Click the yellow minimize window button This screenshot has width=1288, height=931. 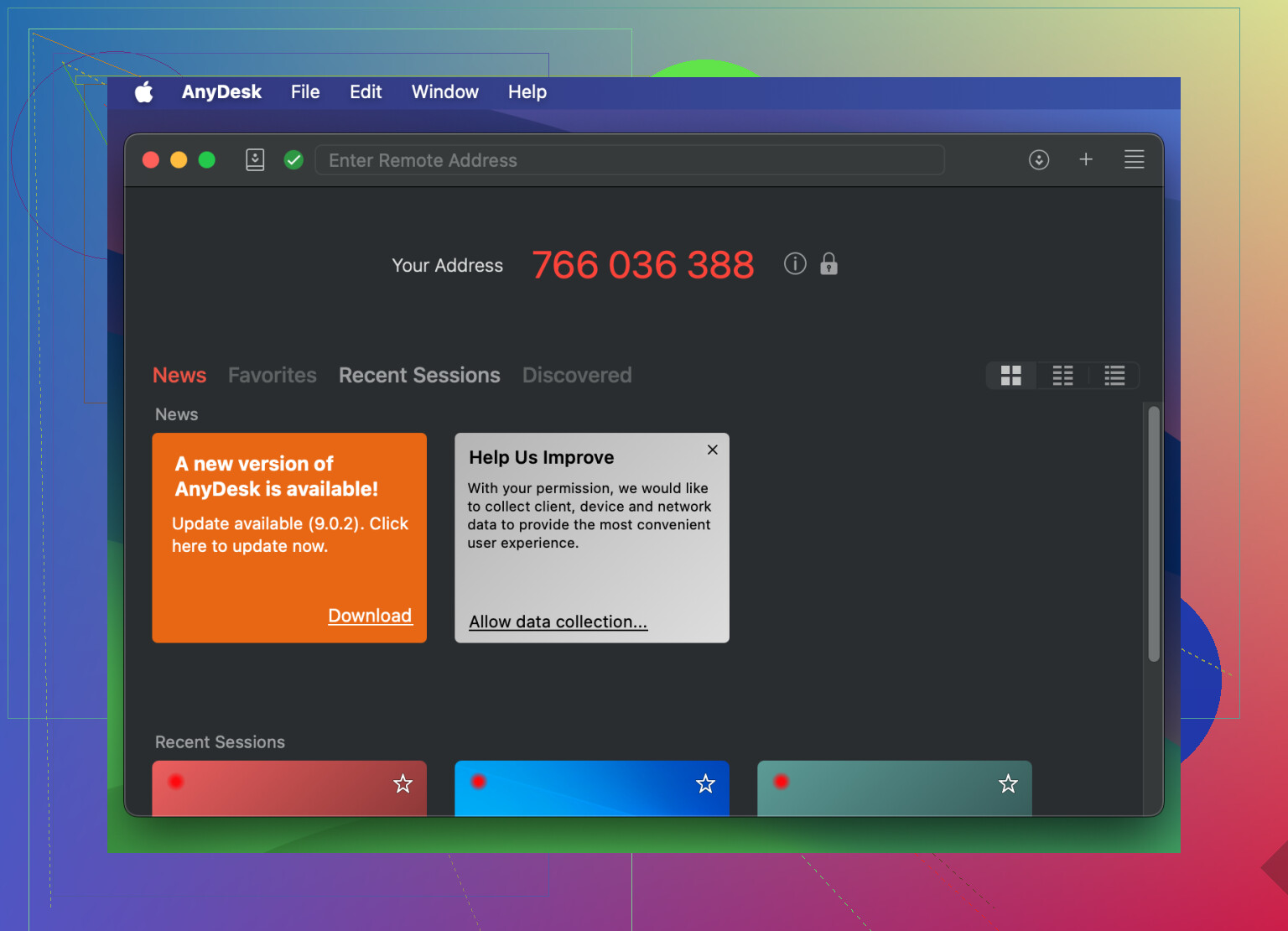[x=179, y=159]
